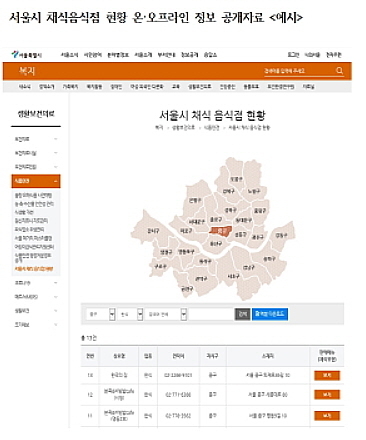Open highlighted 서울시 채식 음식점 현황 sidebar link
The height and width of the screenshot is (440, 366).
tap(34, 269)
